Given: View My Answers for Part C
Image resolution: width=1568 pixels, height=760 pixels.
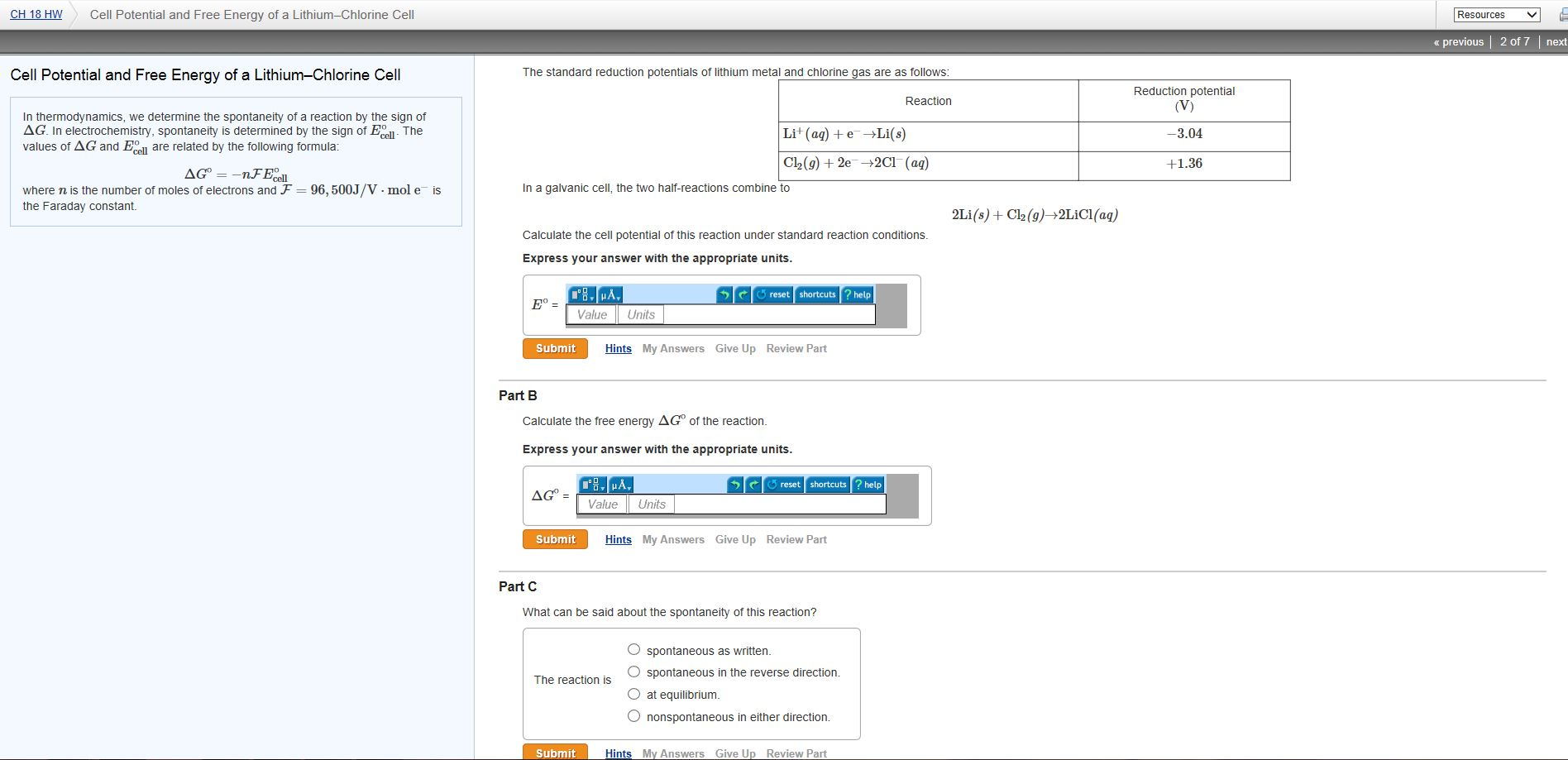Looking at the screenshot, I should click(673, 753).
